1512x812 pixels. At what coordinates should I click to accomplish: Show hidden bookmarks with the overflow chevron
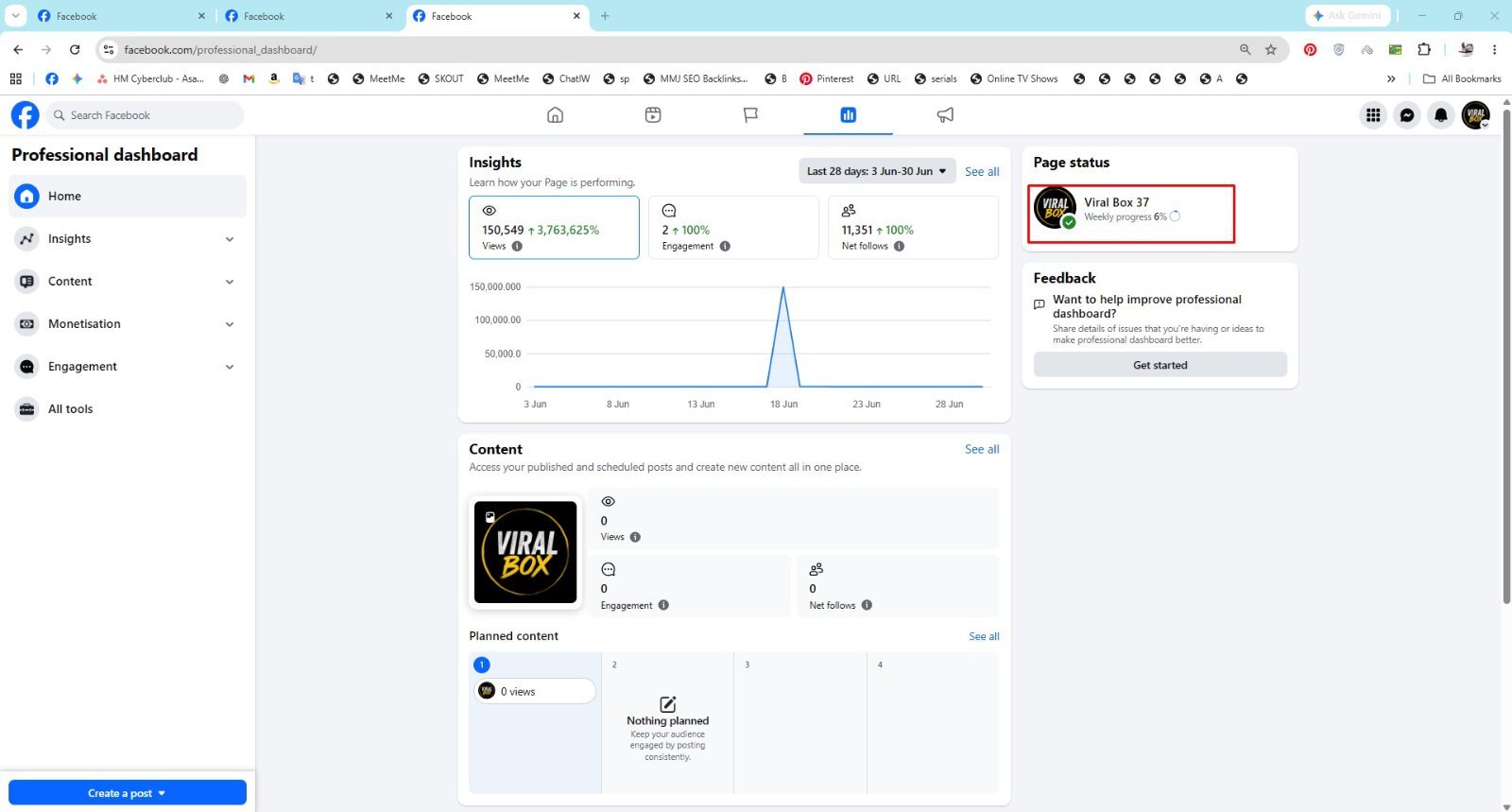(1391, 78)
